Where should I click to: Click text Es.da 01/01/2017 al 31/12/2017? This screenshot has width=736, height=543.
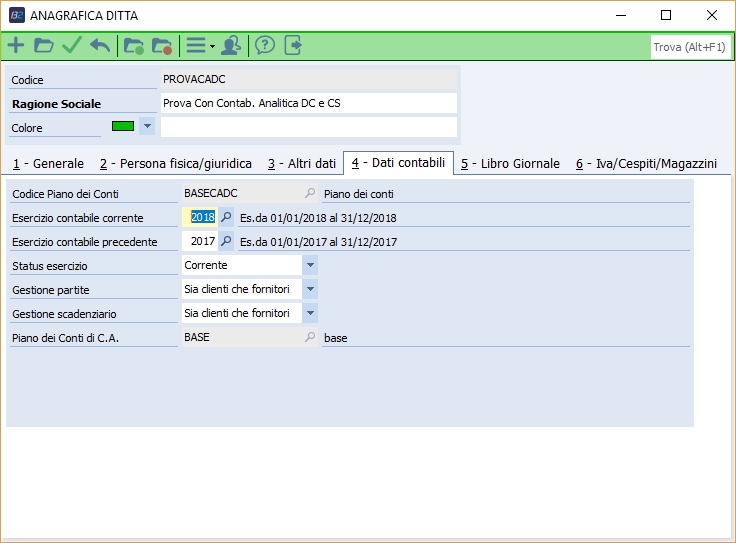click(x=318, y=242)
